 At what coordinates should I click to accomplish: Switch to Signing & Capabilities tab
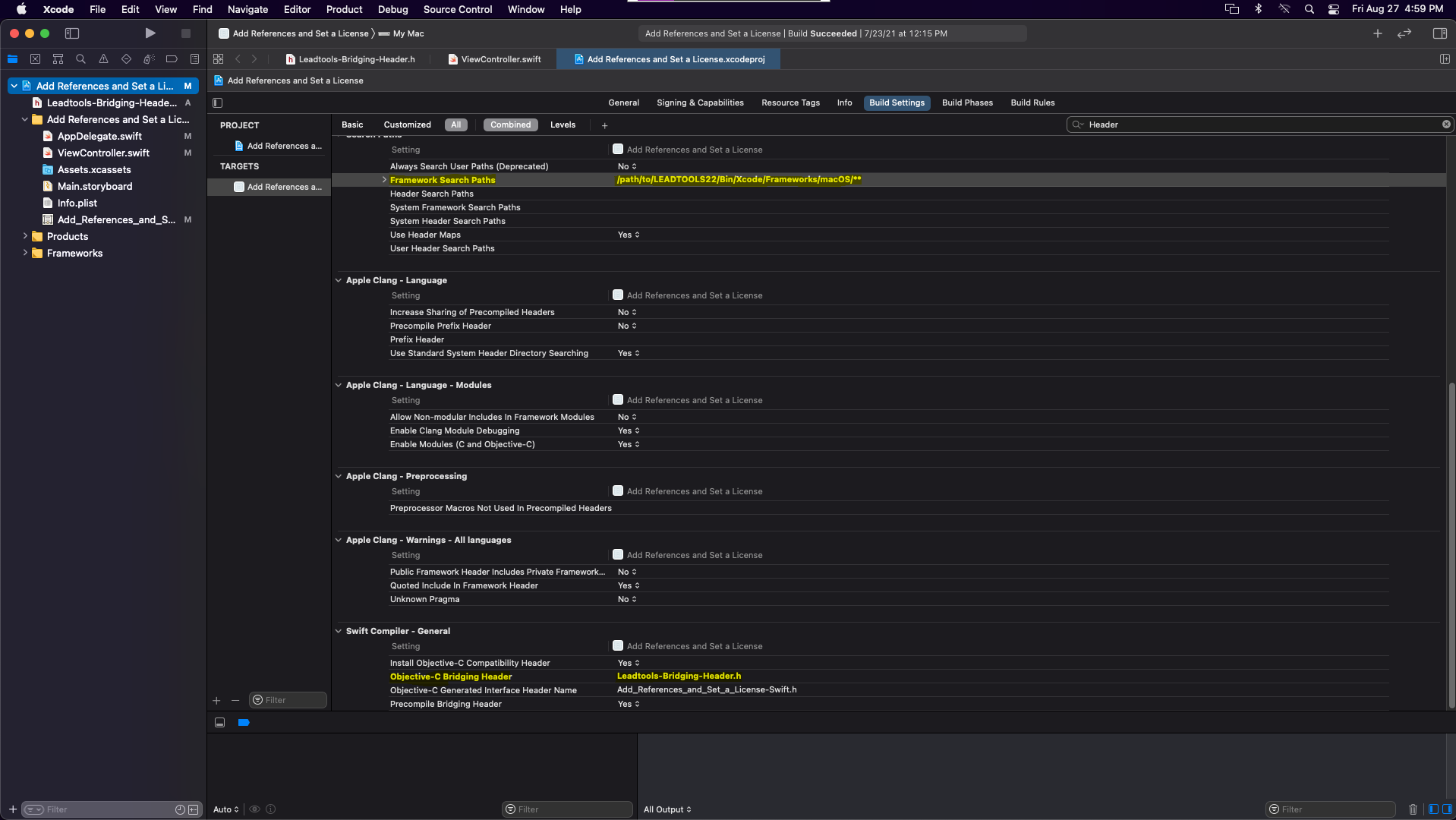pyautogui.click(x=700, y=102)
